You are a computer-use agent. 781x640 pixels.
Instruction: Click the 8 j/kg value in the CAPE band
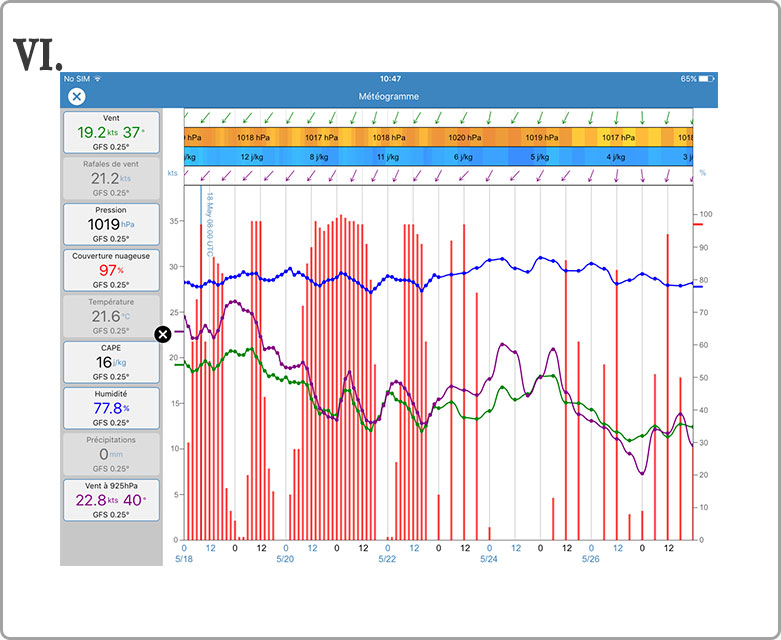(x=319, y=157)
